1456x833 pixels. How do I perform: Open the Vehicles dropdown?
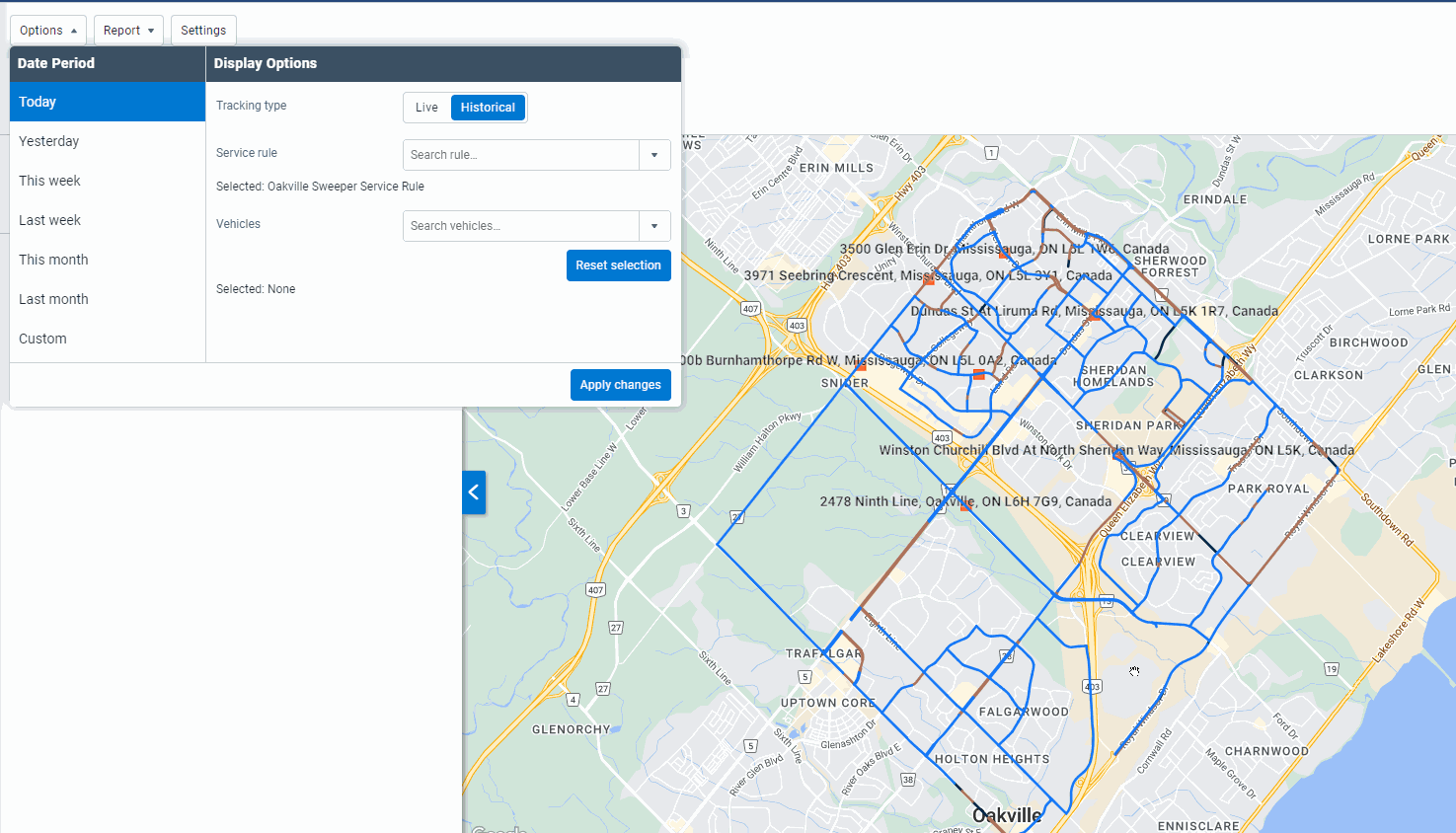(654, 226)
